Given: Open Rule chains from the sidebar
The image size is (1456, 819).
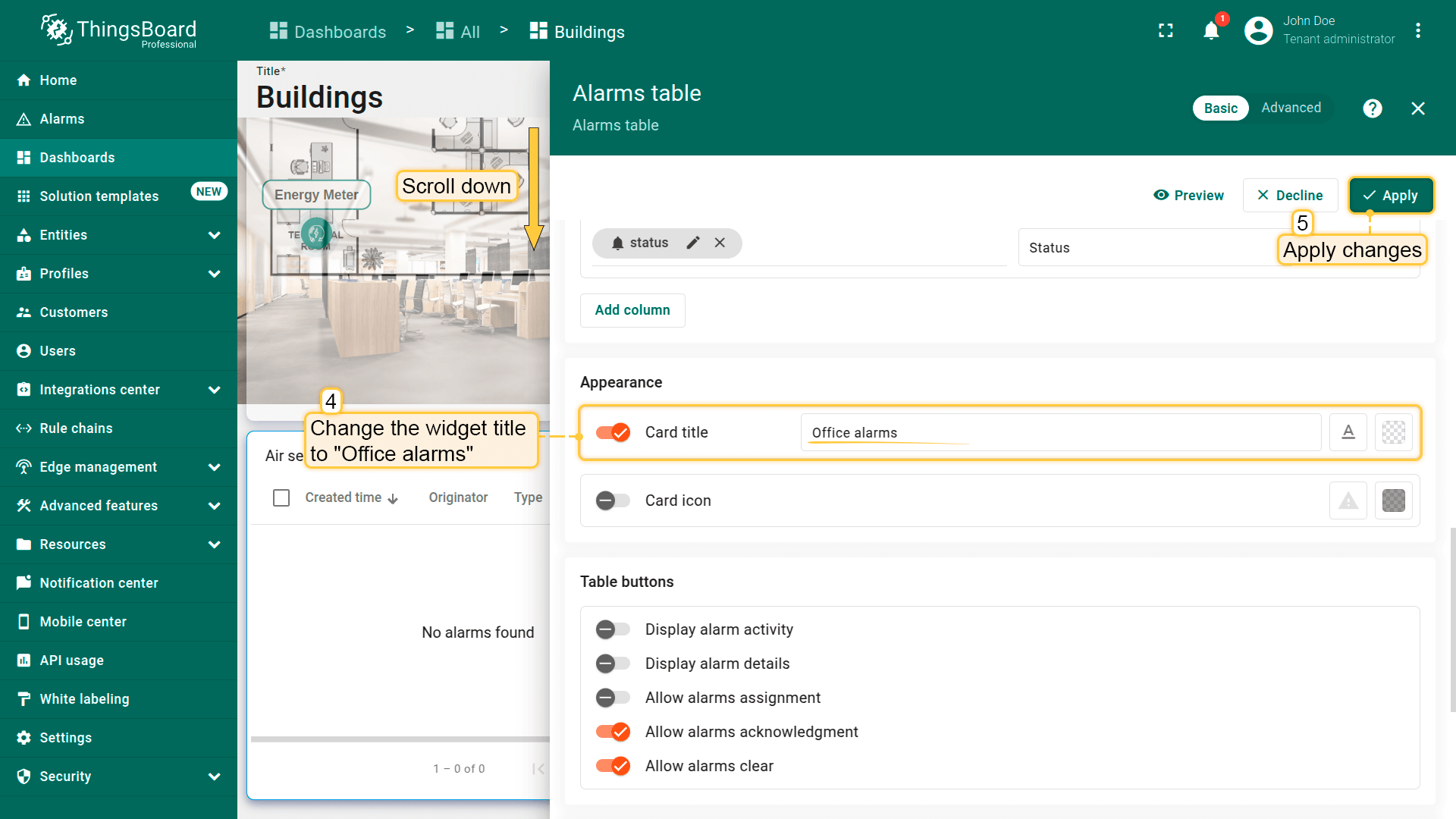Looking at the screenshot, I should click(x=76, y=428).
